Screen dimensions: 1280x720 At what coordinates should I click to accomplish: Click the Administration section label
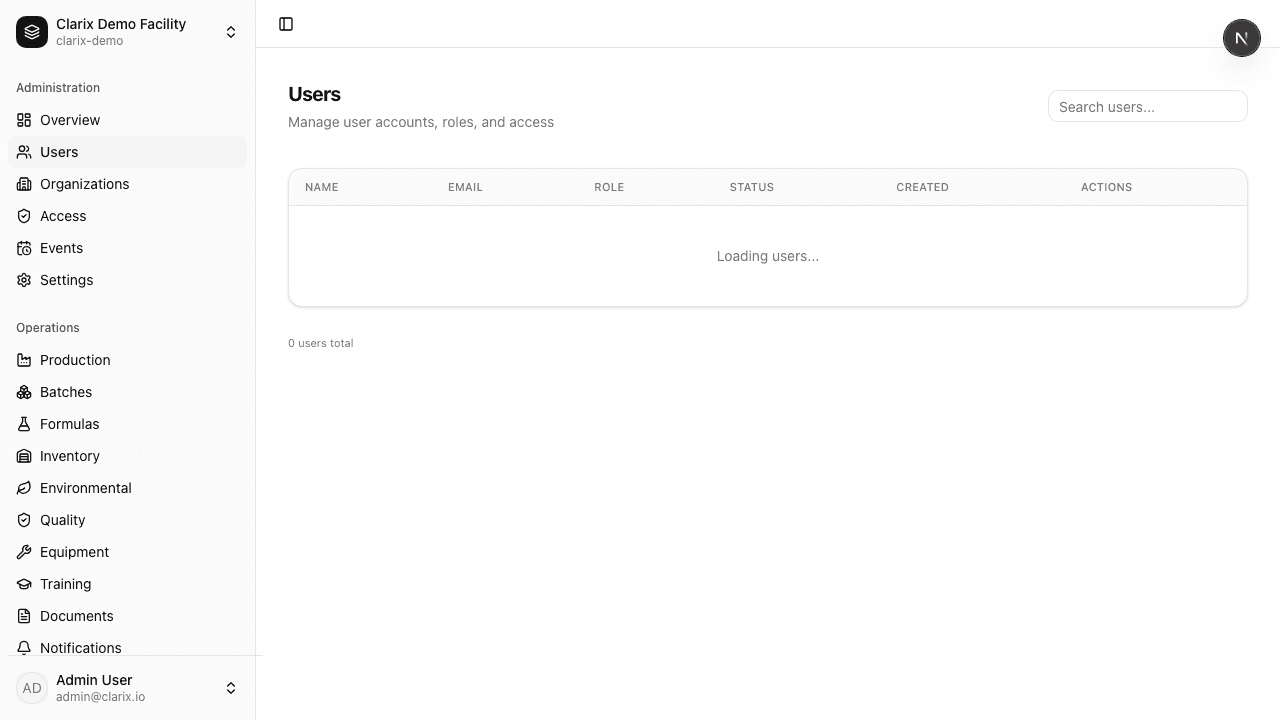(58, 88)
